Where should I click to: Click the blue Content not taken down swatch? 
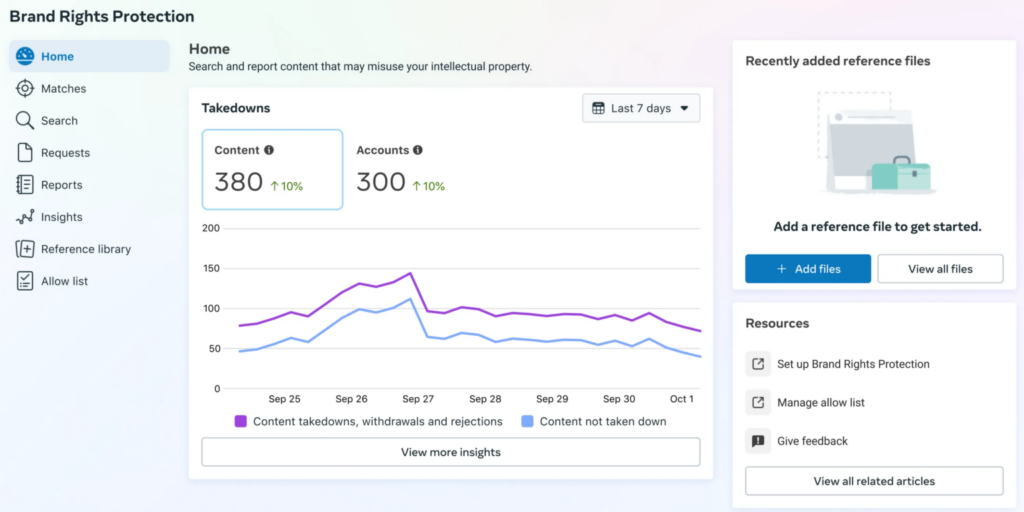(x=527, y=421)
